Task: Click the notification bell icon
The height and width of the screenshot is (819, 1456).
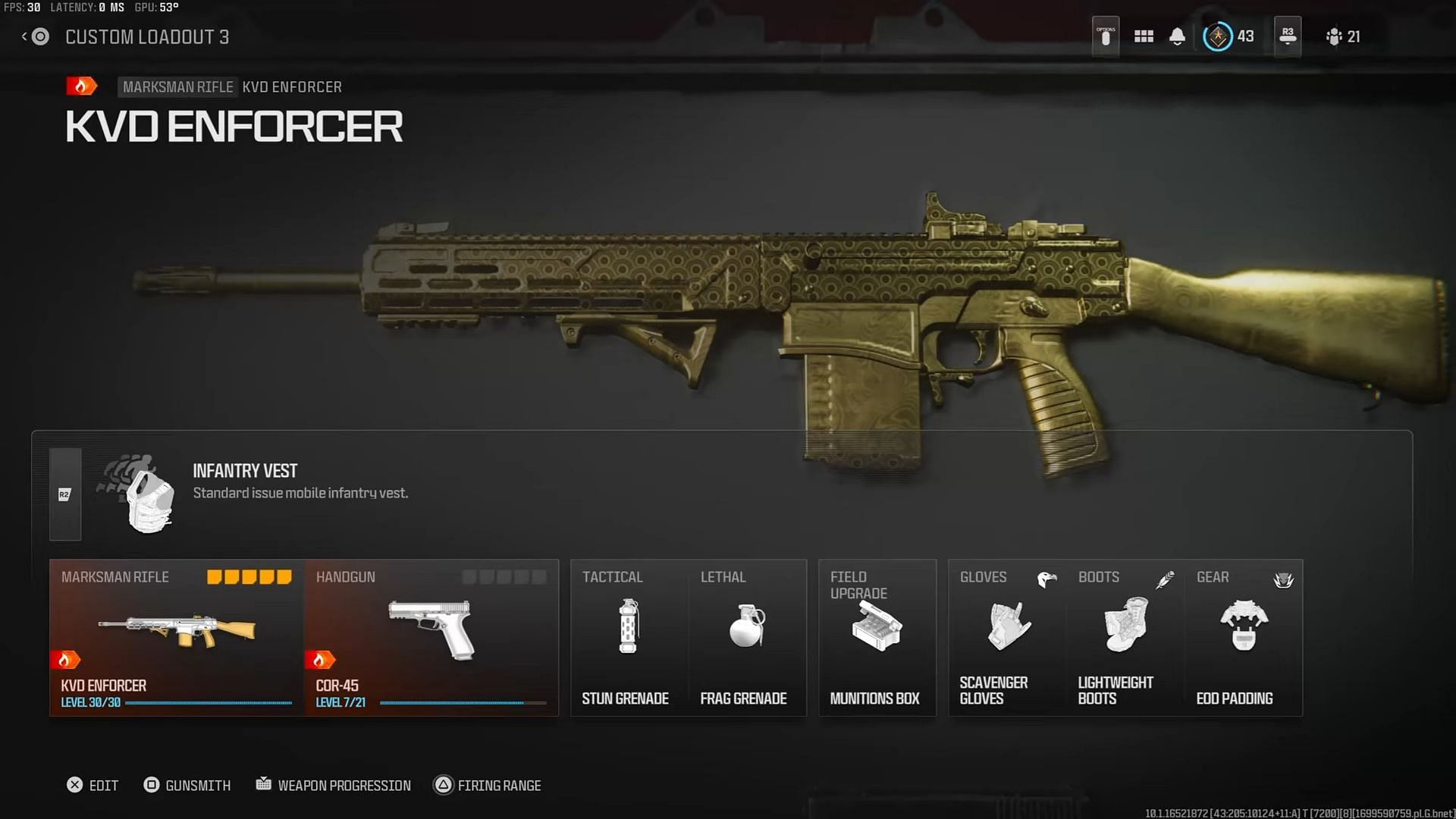Action: click(x=1178, y=37)
